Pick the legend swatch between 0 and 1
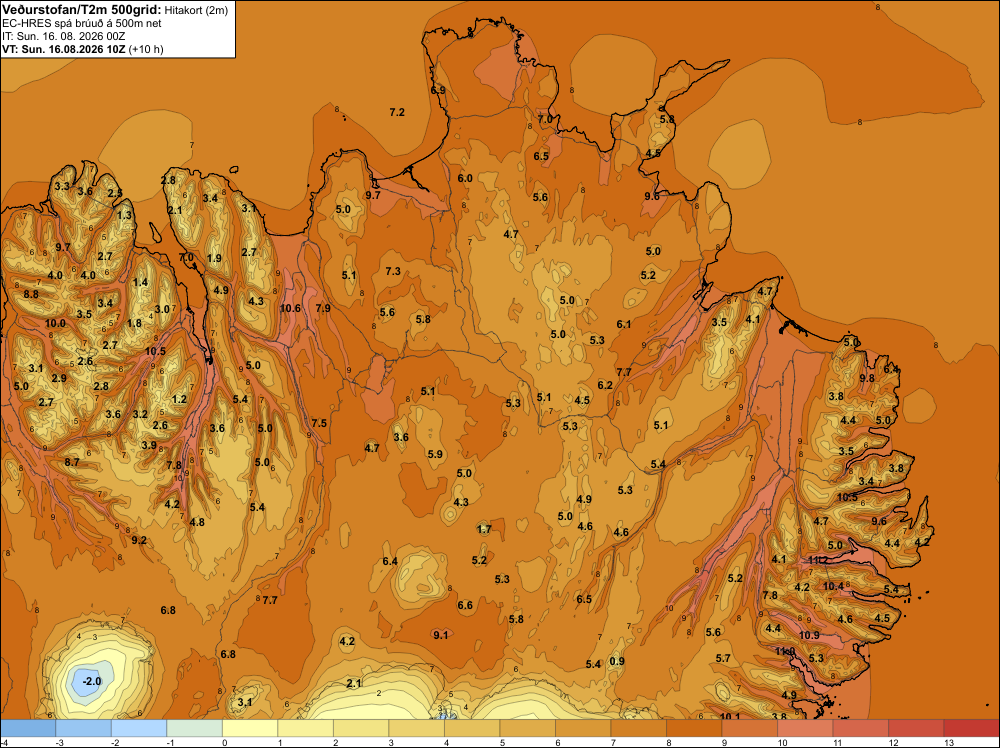Screen dimensions: 1000x748 pyautogui.click(x=250, y=728)
